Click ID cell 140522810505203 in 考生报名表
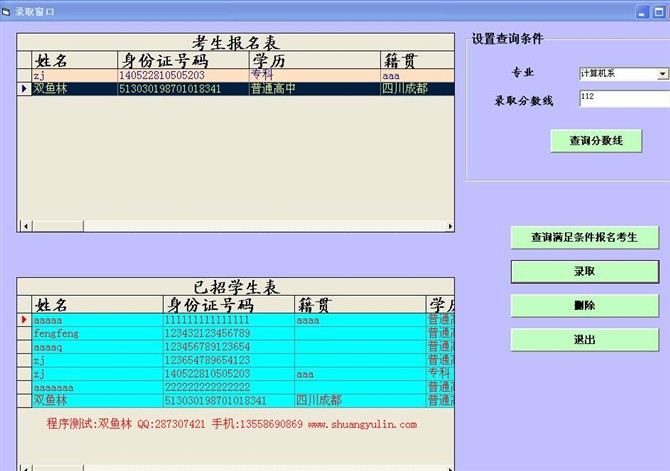 tap(183, 75)
